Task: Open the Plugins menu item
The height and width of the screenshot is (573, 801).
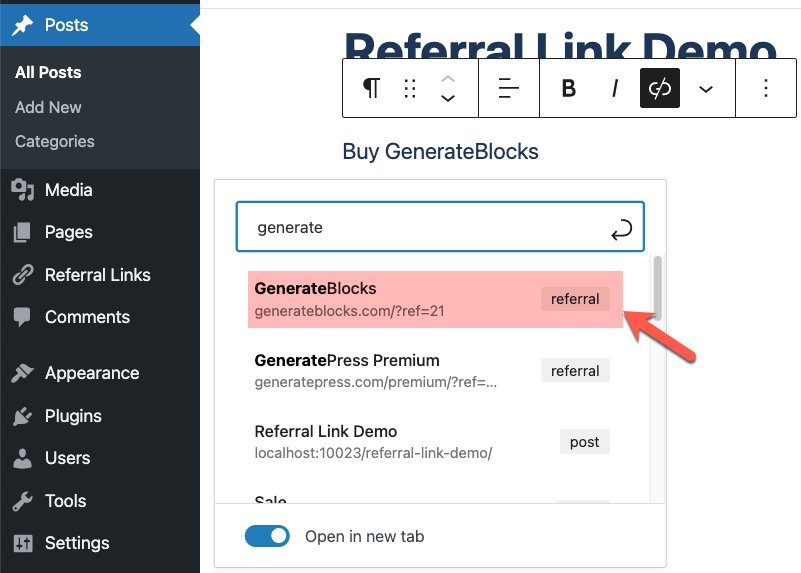Action: [x=73, y=416]
